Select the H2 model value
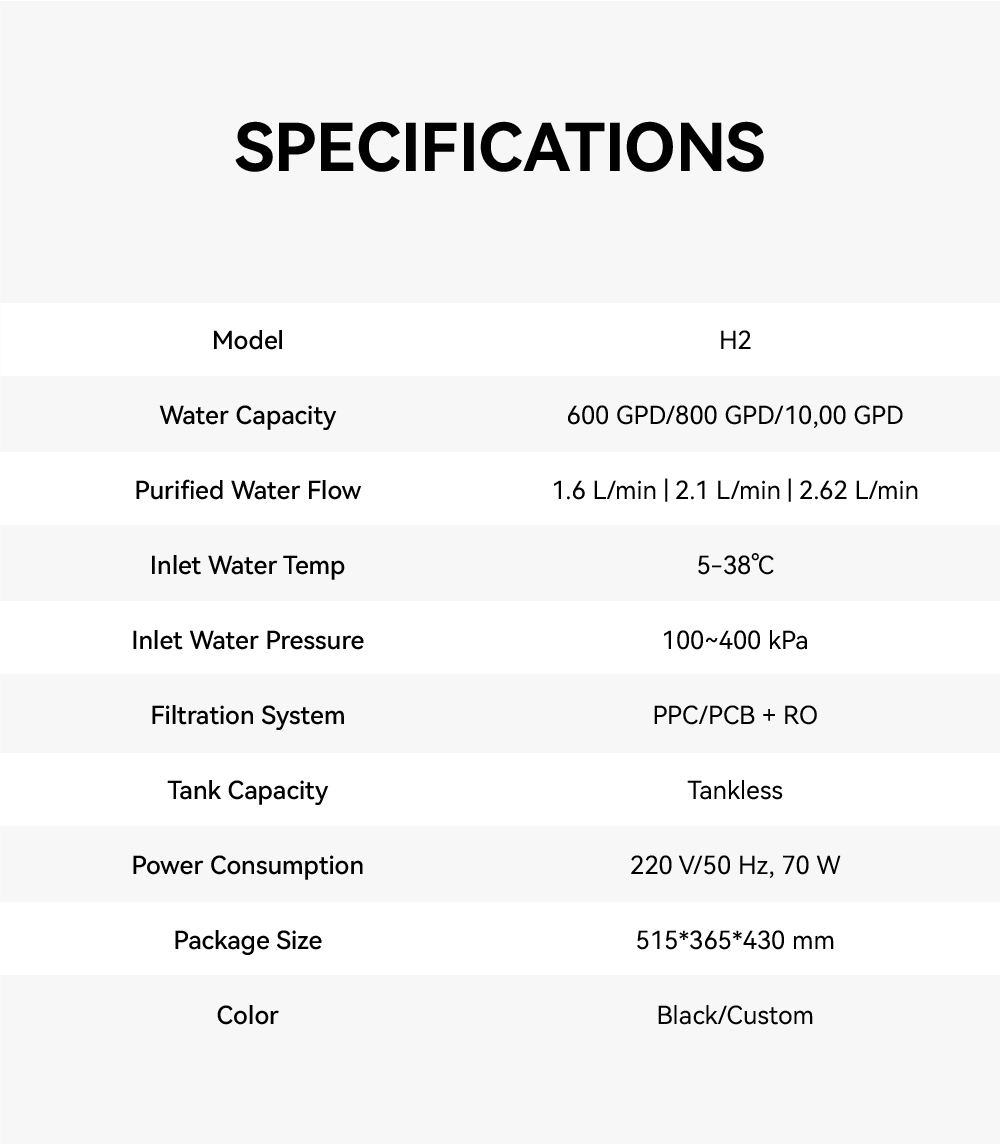The width and height of the screenshot is (1000, 1144). [735, 340]
